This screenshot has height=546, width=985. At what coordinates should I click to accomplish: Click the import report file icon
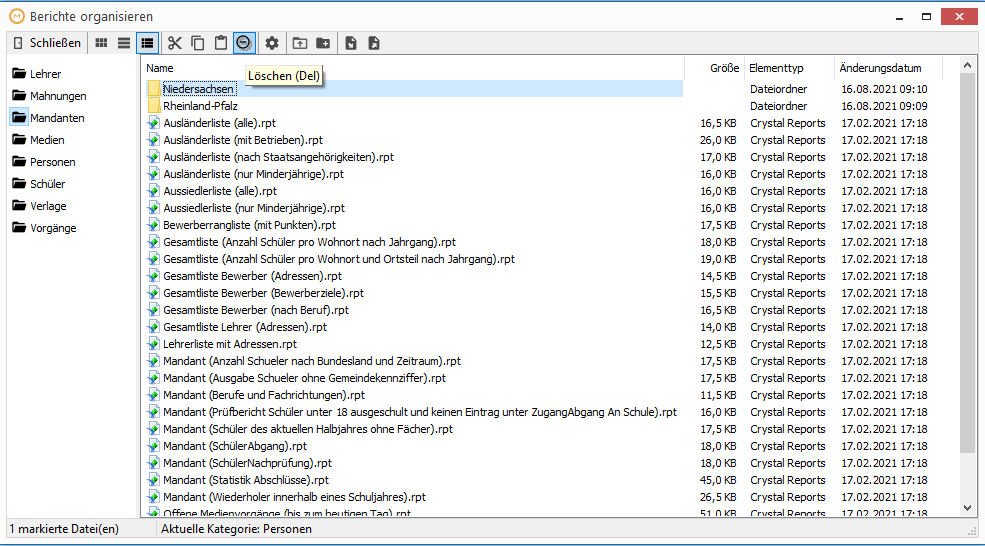351,43
